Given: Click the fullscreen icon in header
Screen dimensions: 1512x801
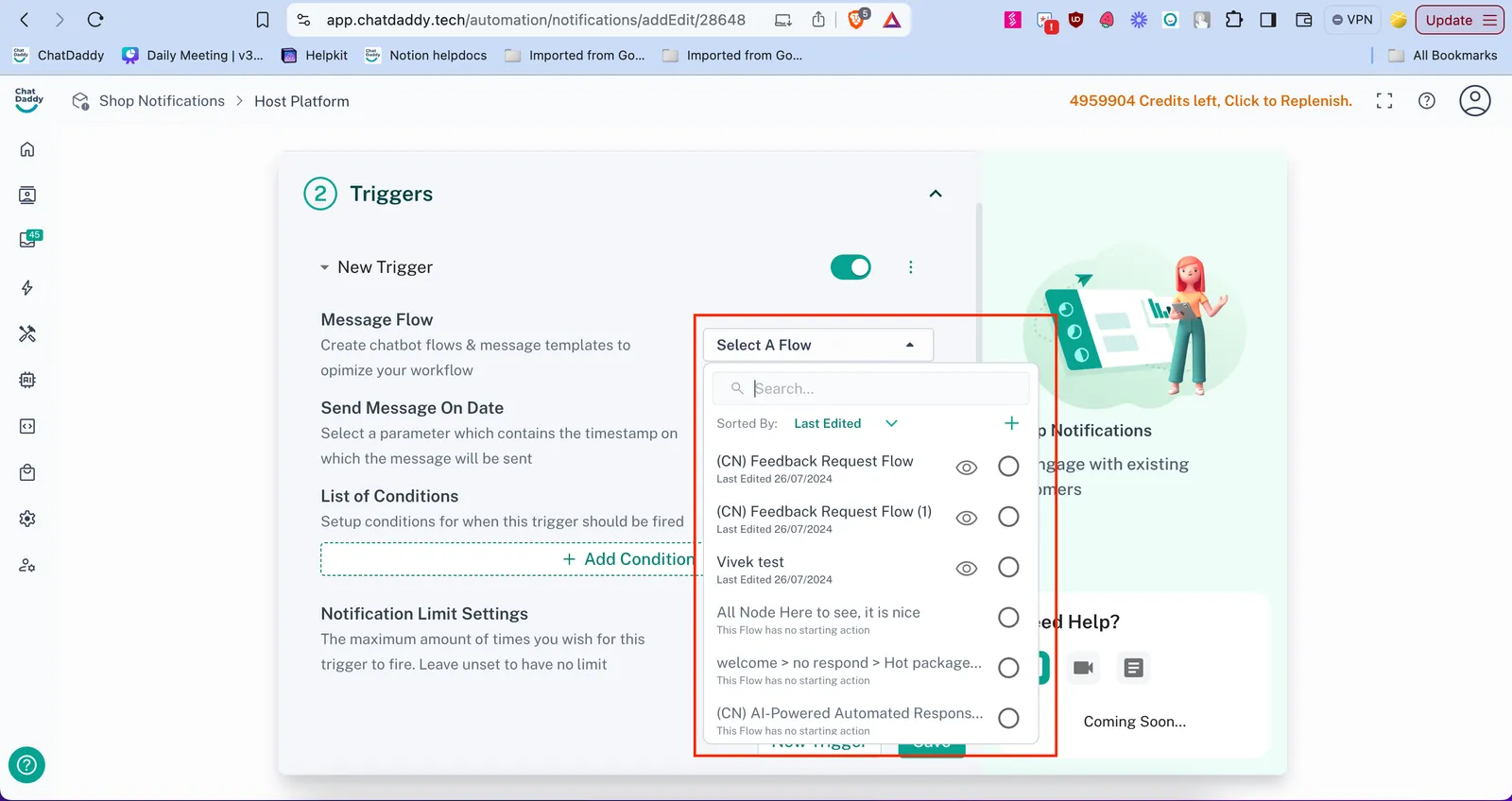Looking at the screenshot, I should click(x=1384, y=101).
